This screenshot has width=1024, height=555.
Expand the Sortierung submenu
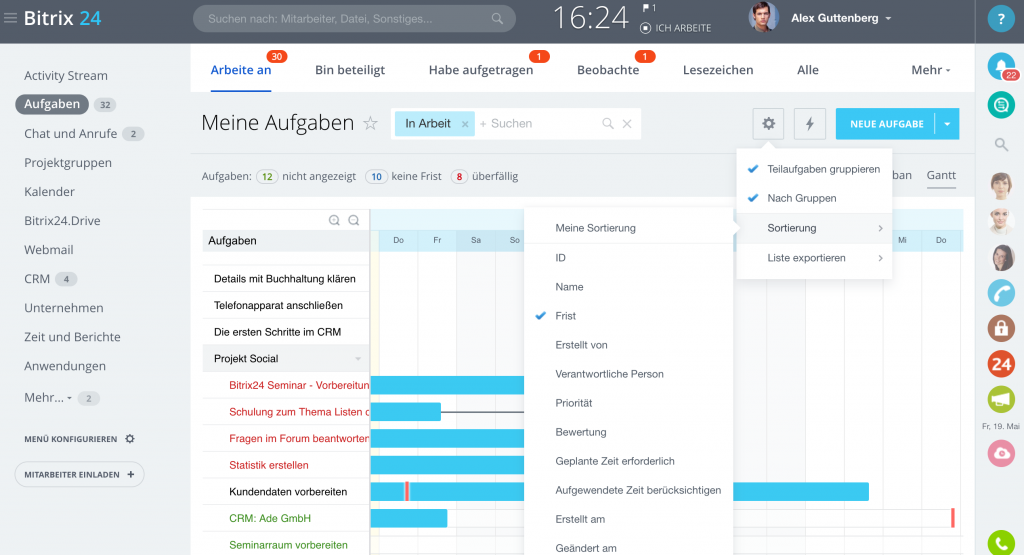[x=814, y=228]
